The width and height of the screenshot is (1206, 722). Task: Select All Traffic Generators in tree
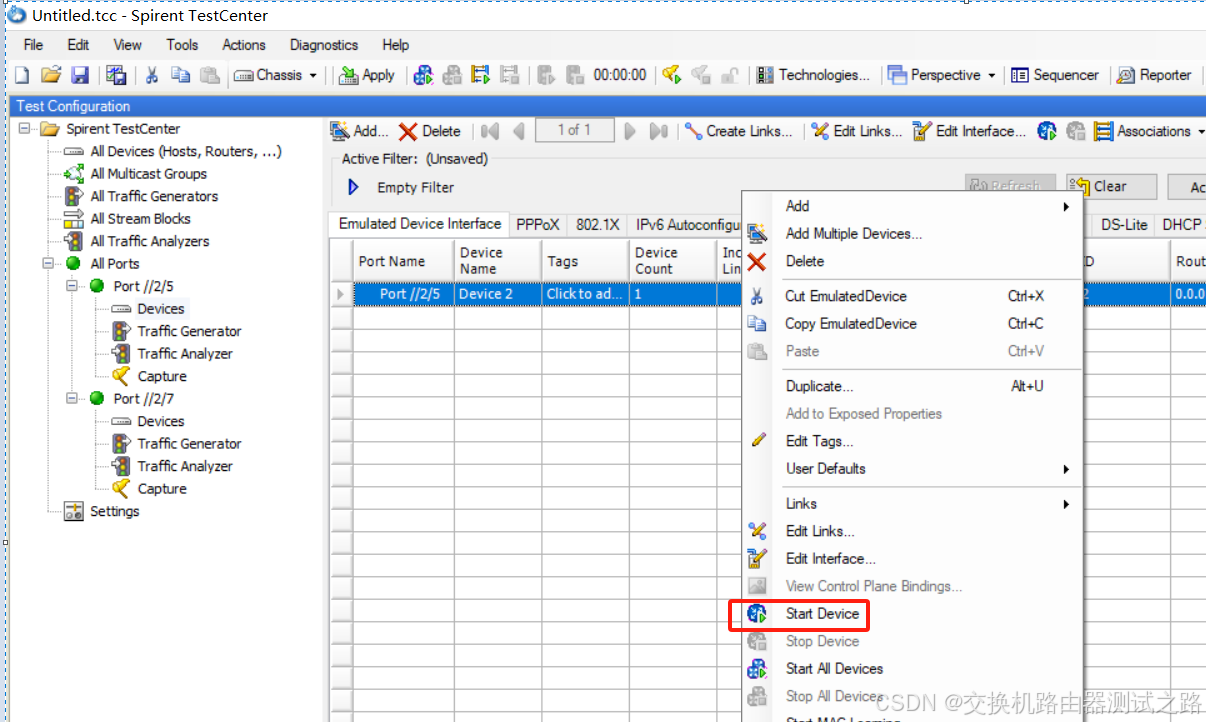click(154, 196)
